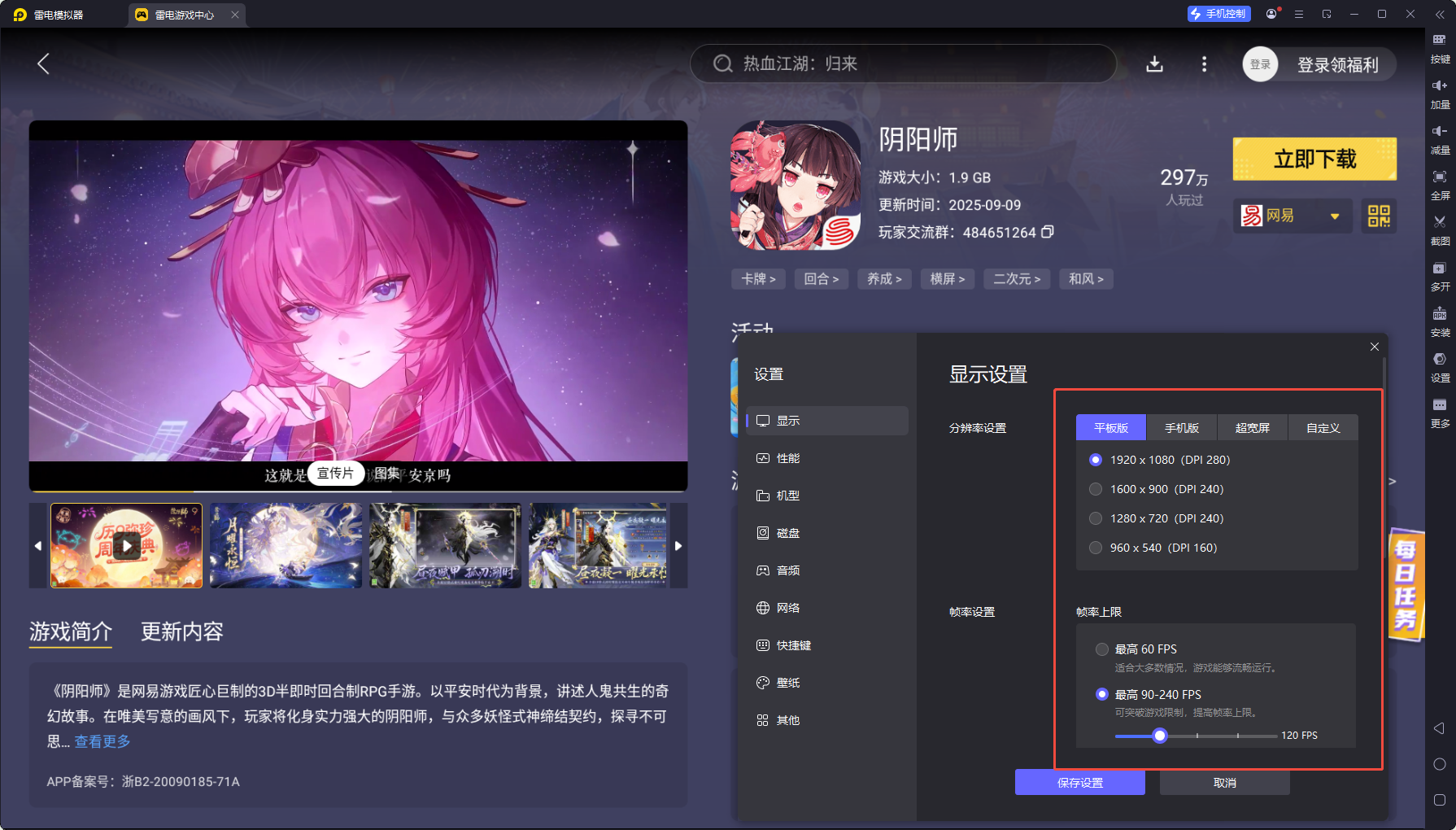Open the user account icon in title bar
The height and width of the screenshot is (830, 1456).
1271,14
